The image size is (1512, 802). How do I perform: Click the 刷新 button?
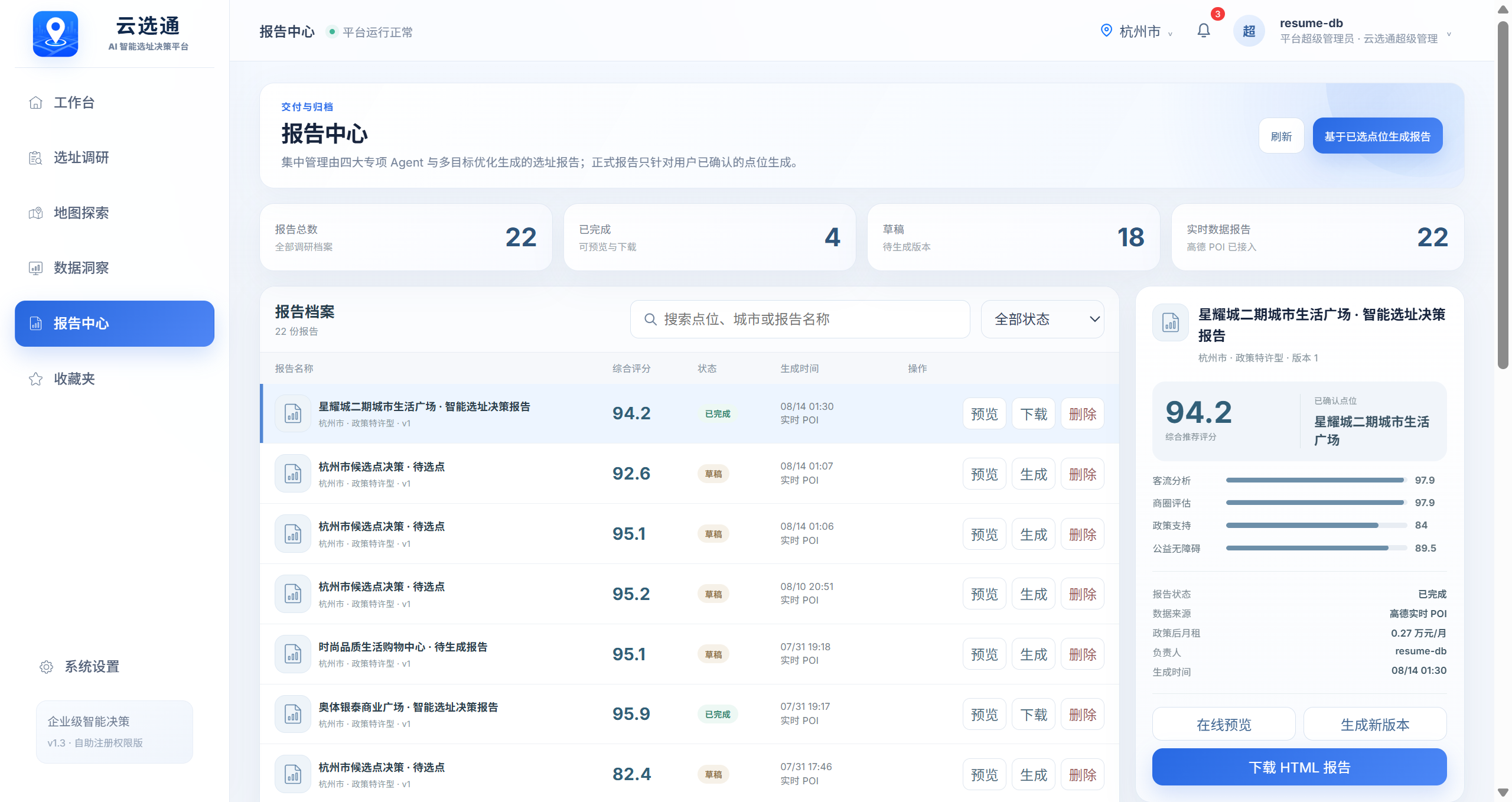click(x=1281, y=136)
